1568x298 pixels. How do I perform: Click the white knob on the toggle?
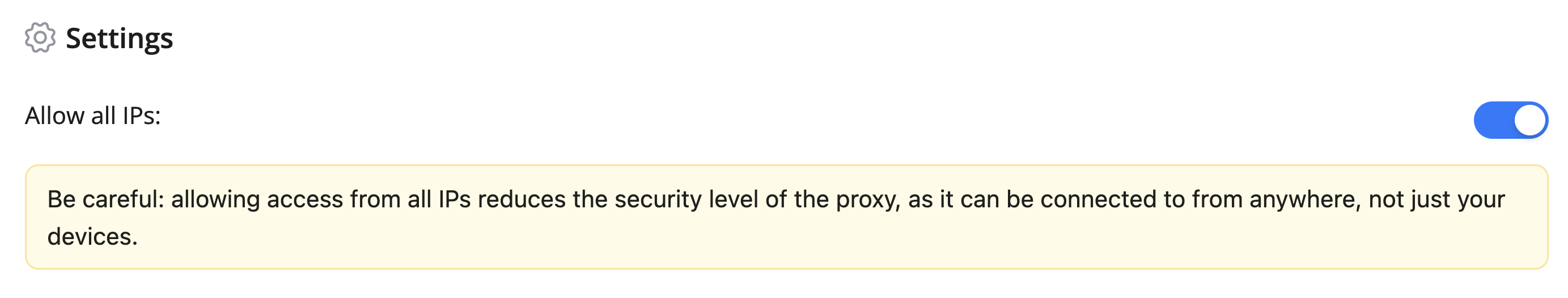[1529, 120]
